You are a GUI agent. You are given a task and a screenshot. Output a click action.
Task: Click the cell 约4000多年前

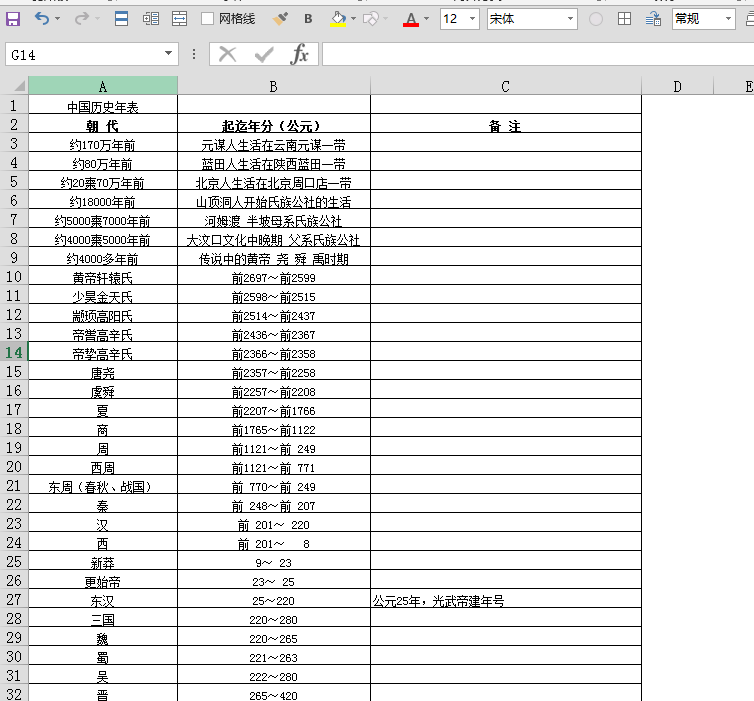pos(103,257)
